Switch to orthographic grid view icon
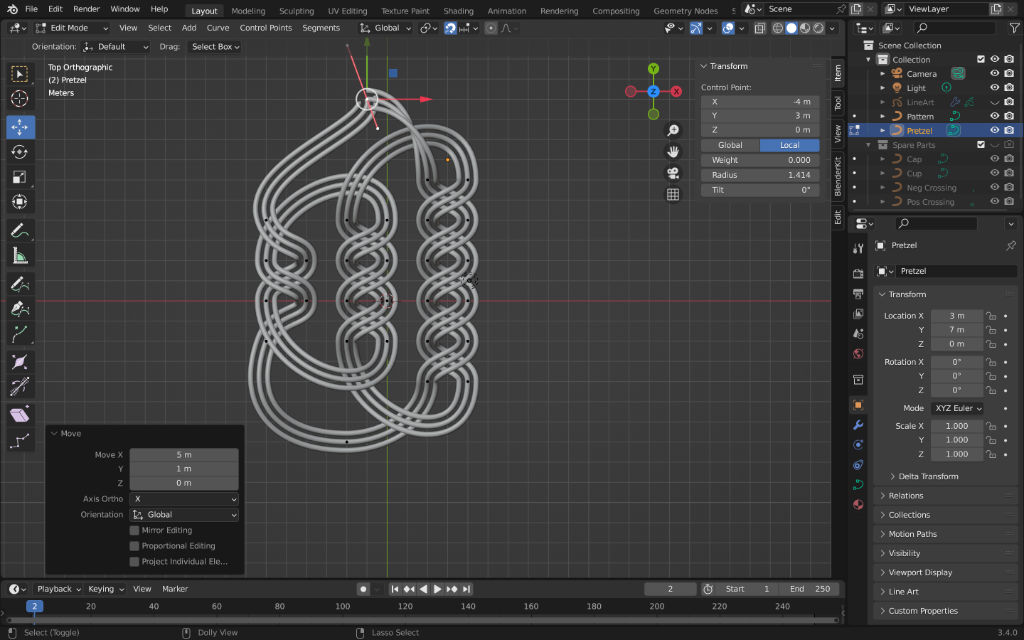 [673, 194]
